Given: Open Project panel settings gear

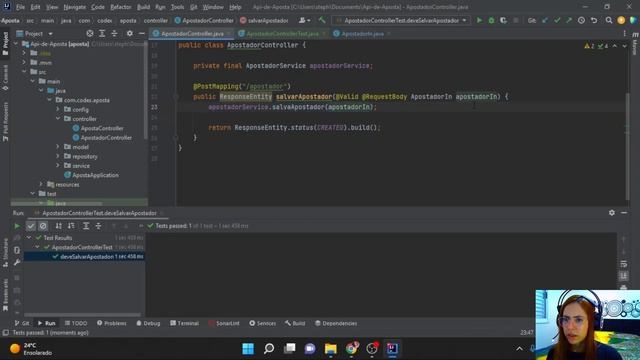Looking at the screenshot, I should point(129,33).
